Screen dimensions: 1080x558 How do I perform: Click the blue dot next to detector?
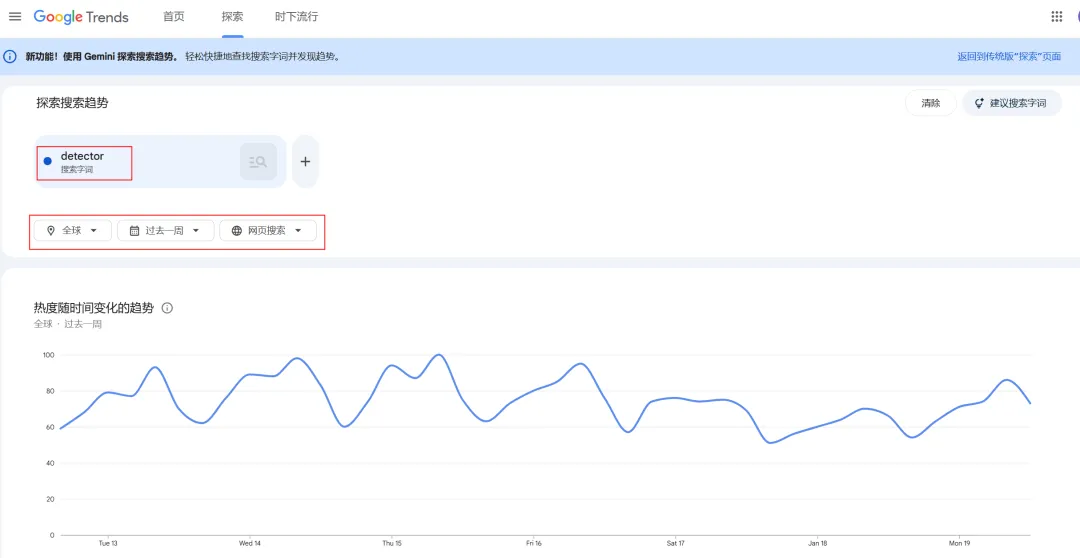(47, 162)
